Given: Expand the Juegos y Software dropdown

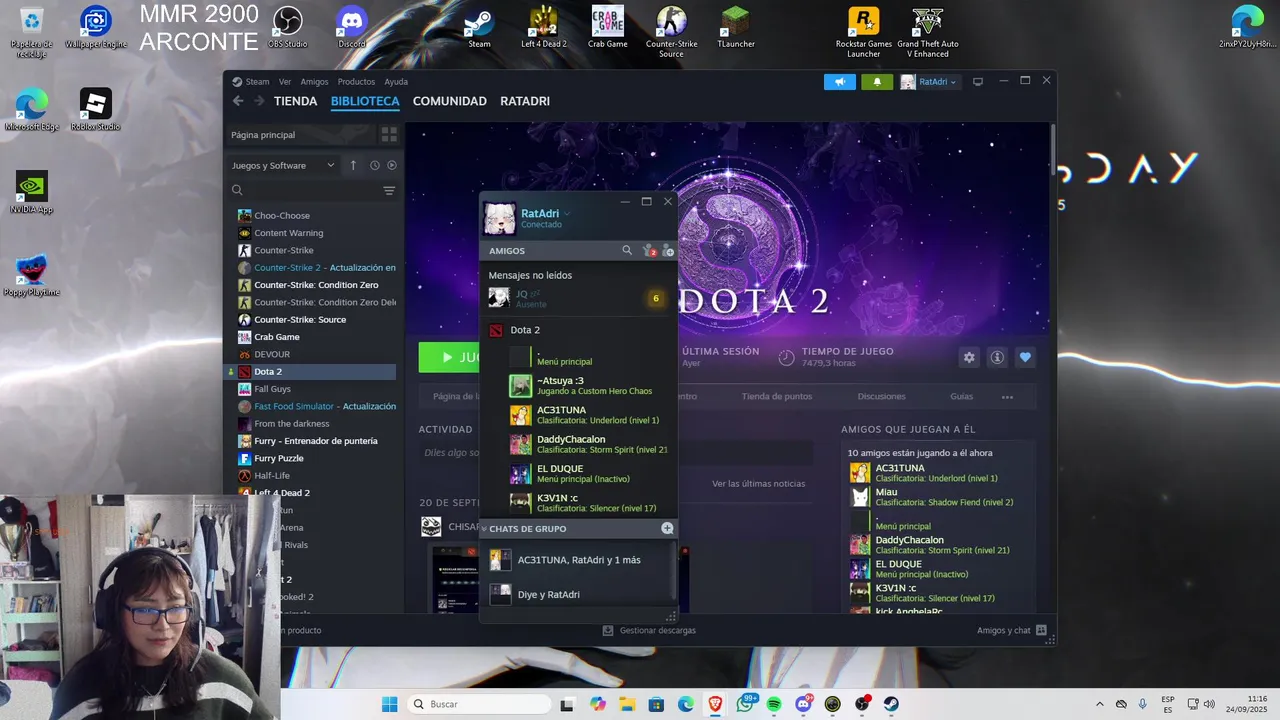Looking at the screenshot, I should [x=284, y=165].
